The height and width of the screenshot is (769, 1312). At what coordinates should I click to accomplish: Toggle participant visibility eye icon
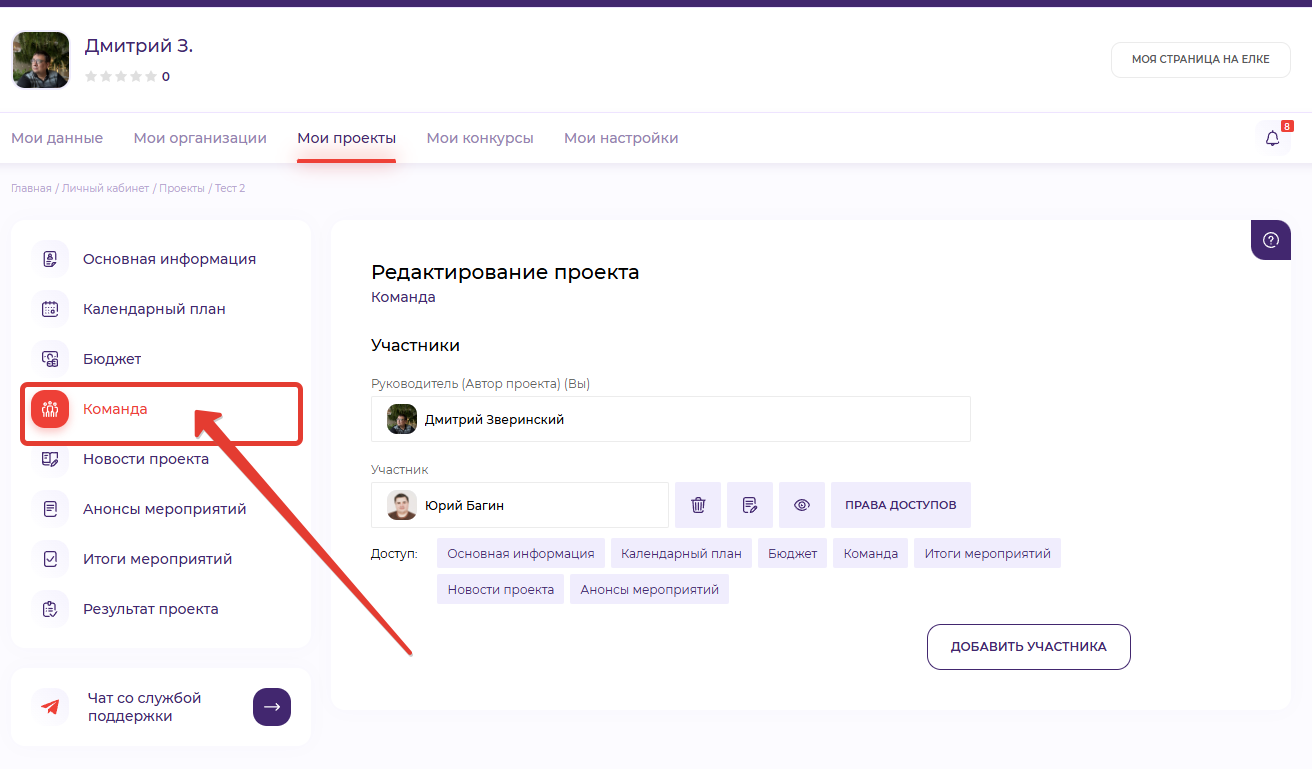[802, 505]
